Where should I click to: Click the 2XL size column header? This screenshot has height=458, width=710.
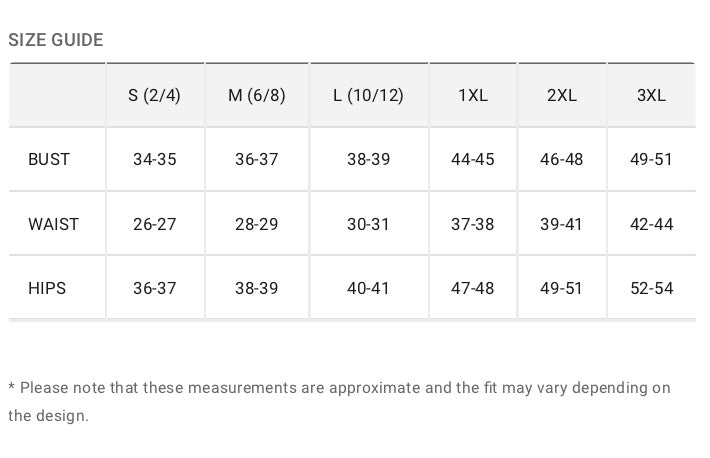(562, 96)
